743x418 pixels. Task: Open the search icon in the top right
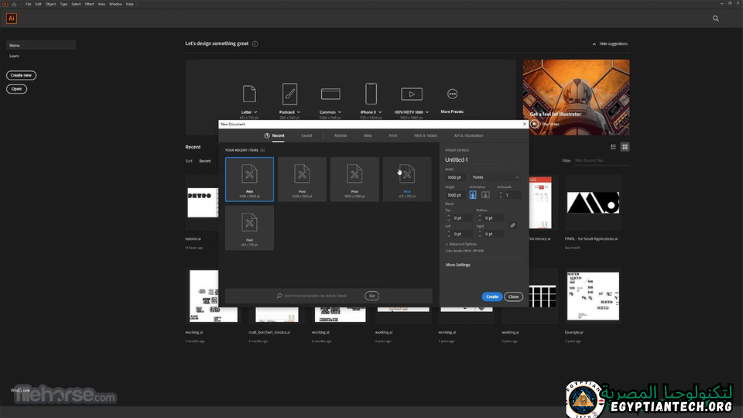[x=716, y=18]
